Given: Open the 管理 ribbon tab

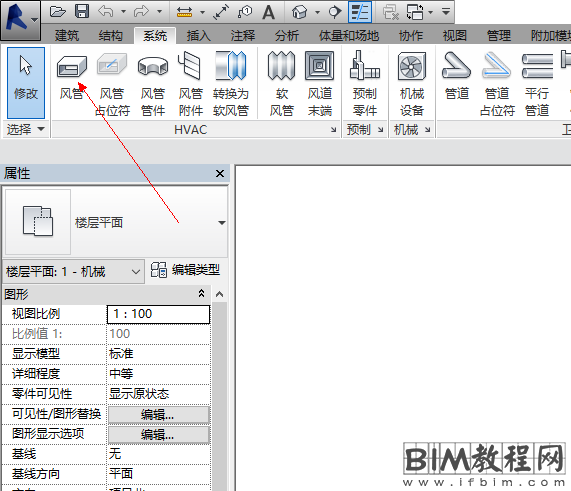Looking at the screenshot, I should pos(499,36).
